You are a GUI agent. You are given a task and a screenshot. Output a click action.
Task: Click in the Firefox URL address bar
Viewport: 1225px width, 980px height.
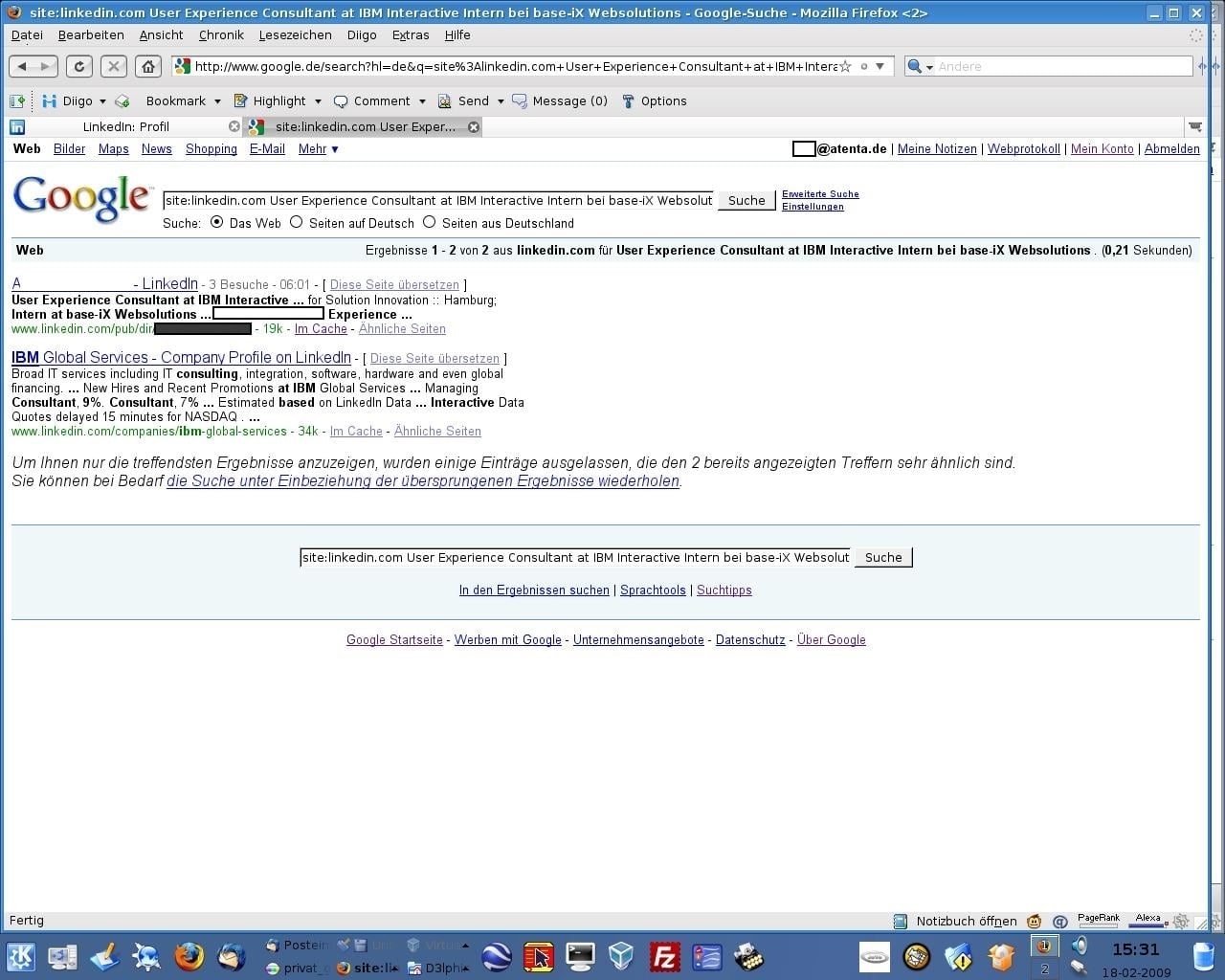click(515, 66)
